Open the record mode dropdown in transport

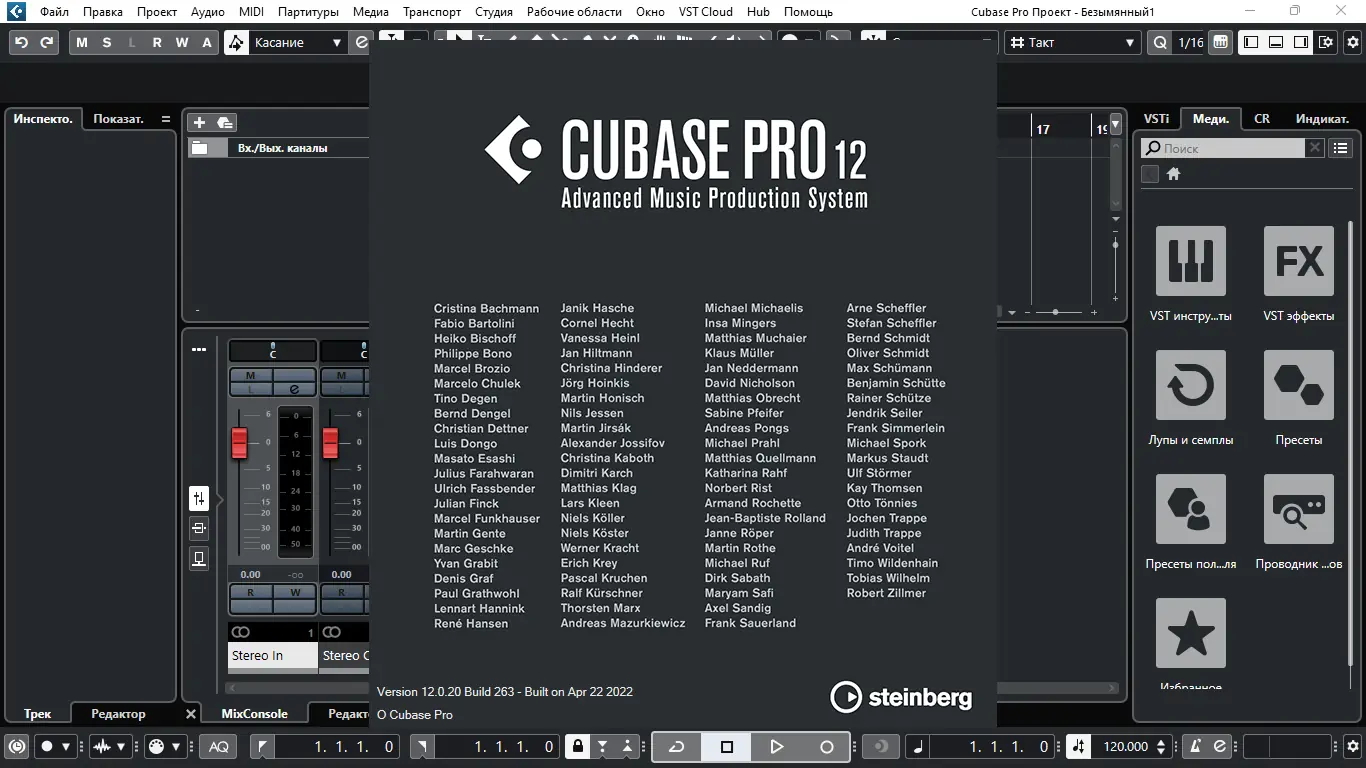pyautogui.click(x=55, y=747)
